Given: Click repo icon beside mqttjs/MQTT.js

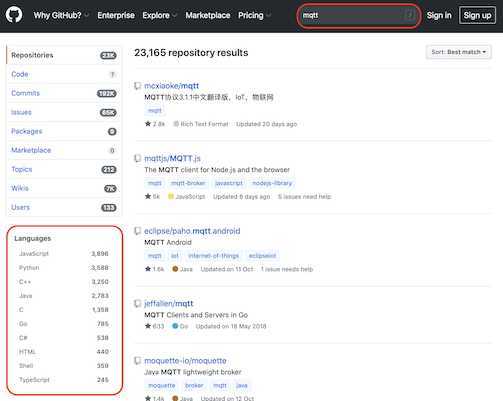Looking at the screenshot, I should [137, 158].
